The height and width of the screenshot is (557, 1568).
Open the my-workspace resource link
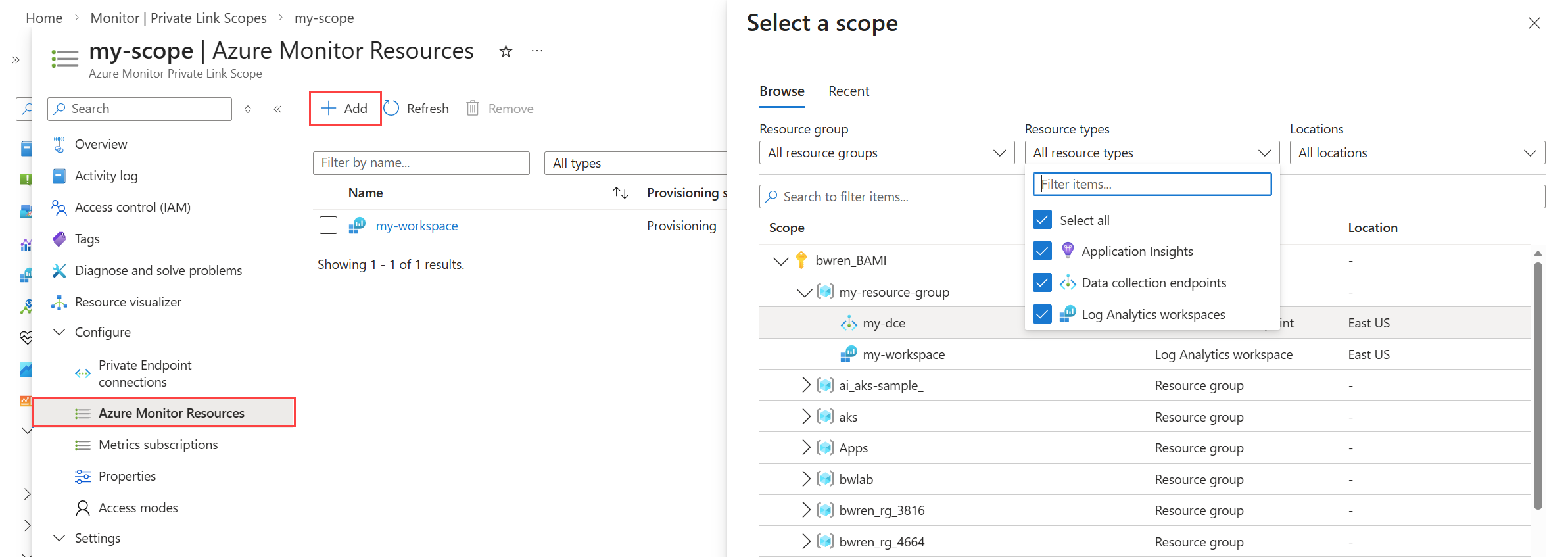coord(417,226)
